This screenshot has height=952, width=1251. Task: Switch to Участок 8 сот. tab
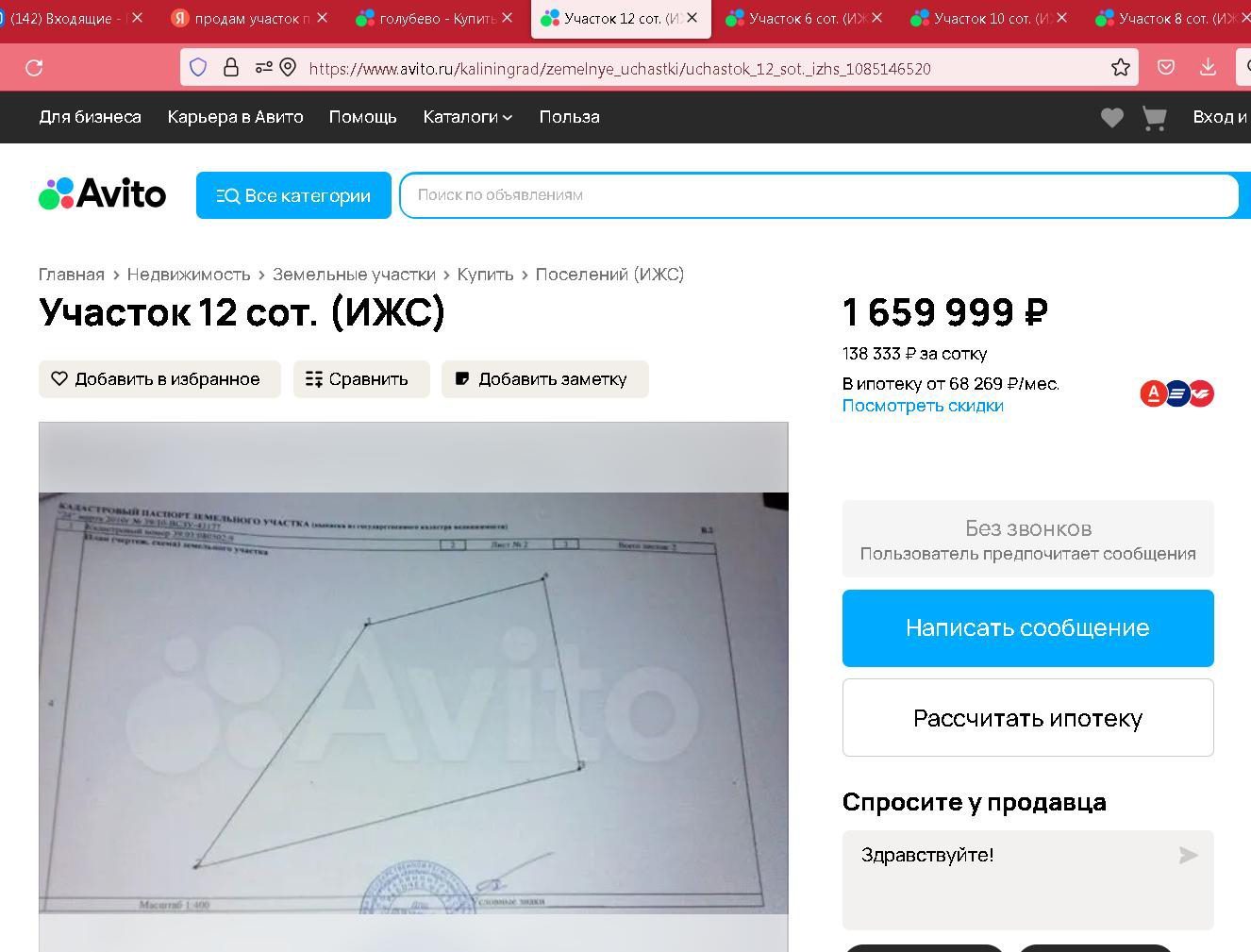click(x=1170, y=18)
